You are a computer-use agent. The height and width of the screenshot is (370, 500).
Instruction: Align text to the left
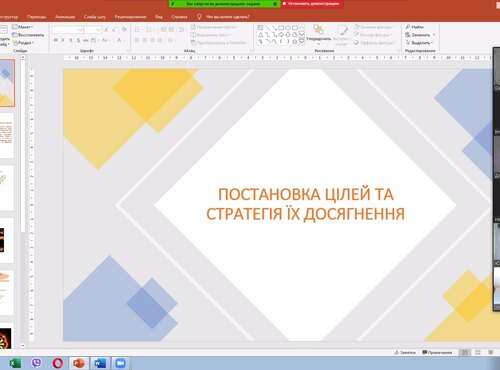tap(137, 40)
